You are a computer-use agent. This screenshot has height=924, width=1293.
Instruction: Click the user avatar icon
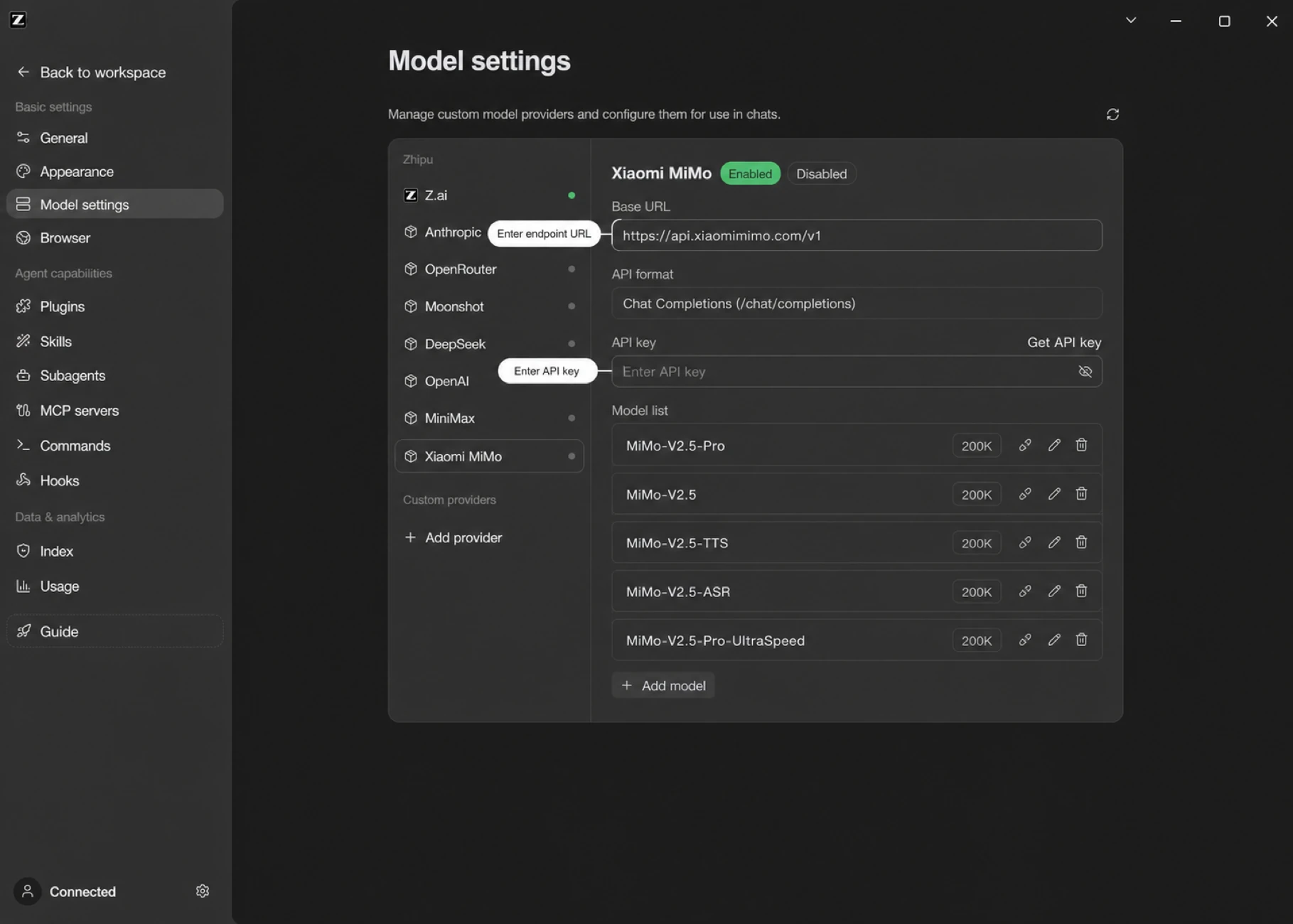[x=27, y=891]
